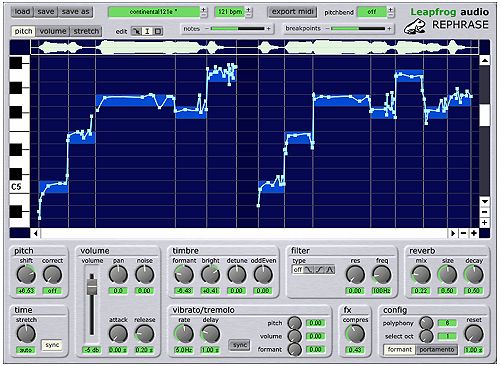Screen dimensions: 500x366
Task: Click the polyphony knob
Action: [426, 323]
